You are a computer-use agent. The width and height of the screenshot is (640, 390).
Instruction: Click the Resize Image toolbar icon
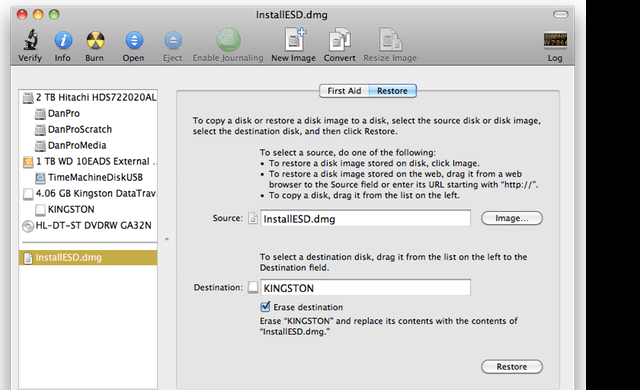[391, 40]
